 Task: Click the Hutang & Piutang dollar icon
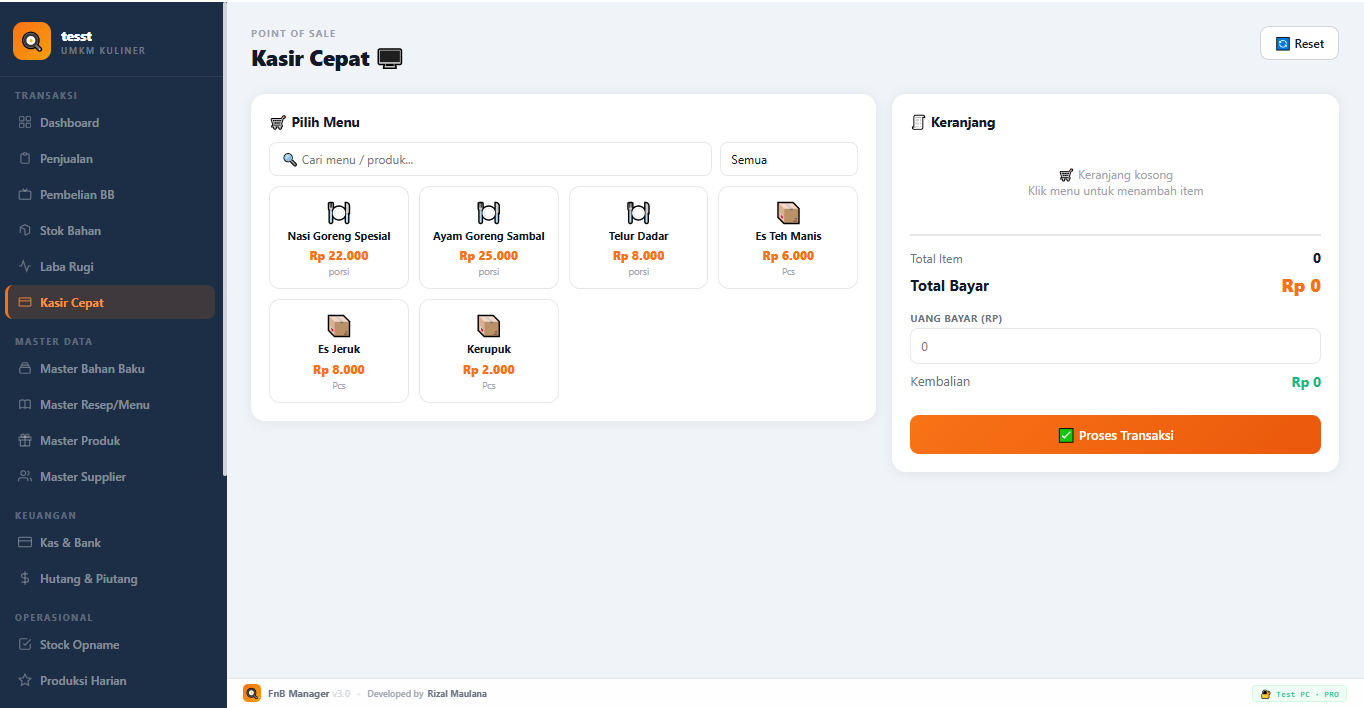coord(26,578)
